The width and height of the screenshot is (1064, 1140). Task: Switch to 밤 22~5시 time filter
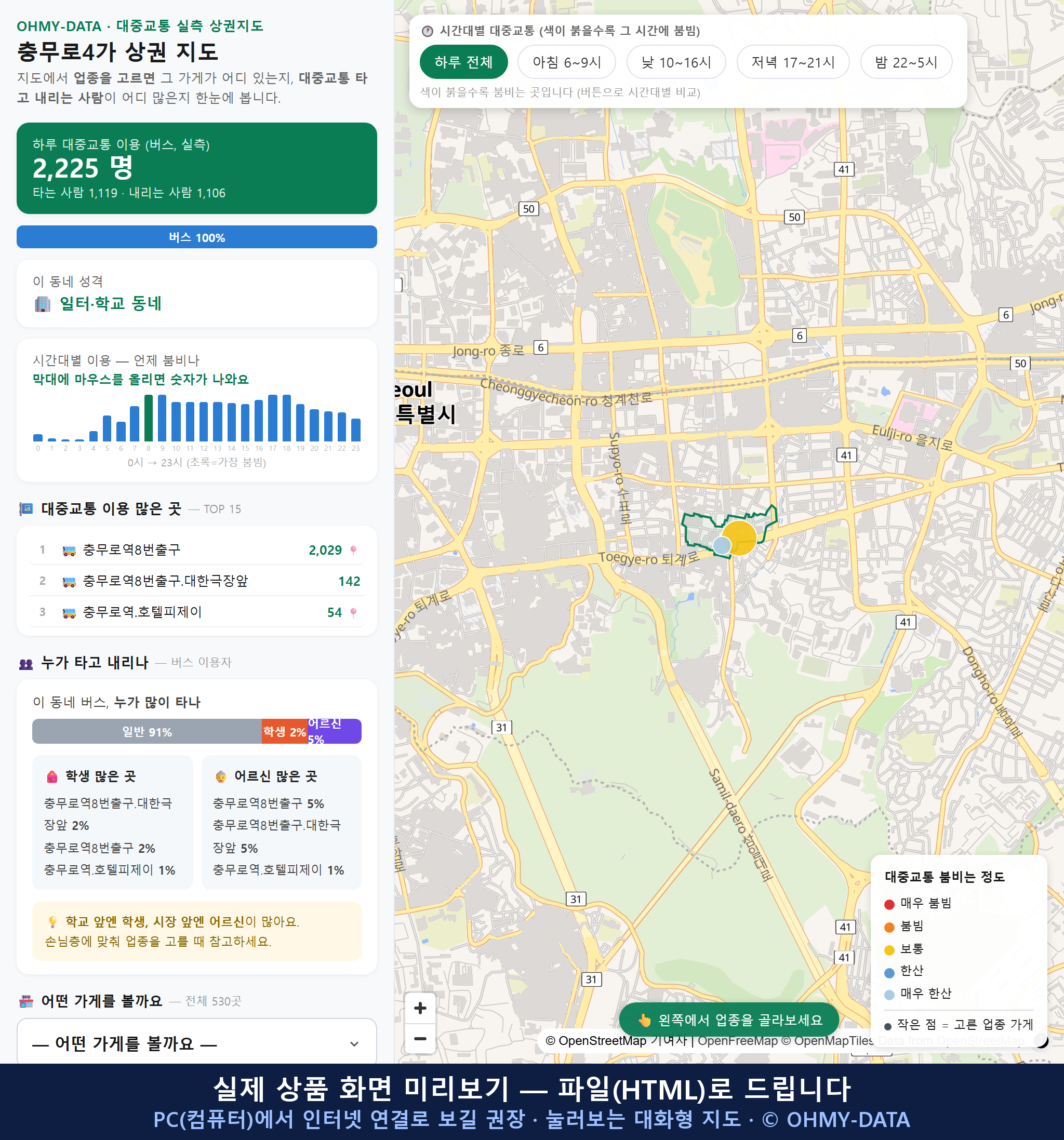906,62
